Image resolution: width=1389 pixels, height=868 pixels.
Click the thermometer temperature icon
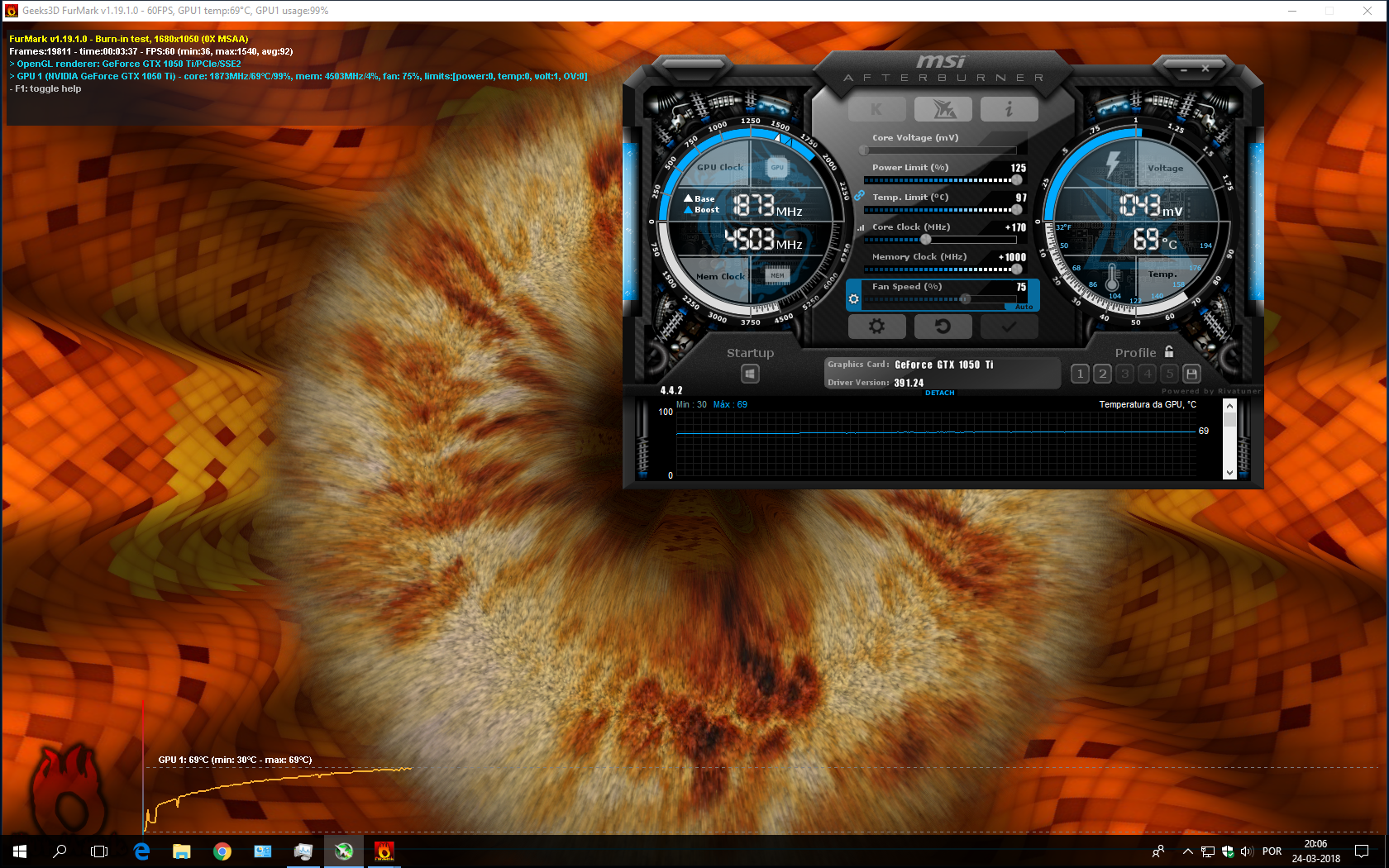1112,277
